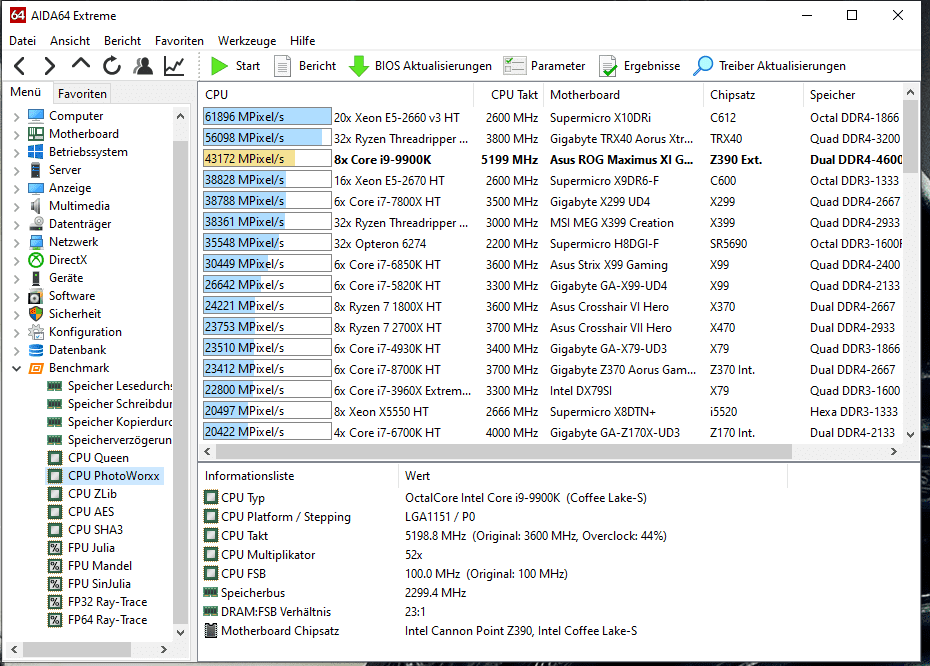The image size is (930, 666).
Task: Click the refresh icon in toolbar
Action: [x=112, y=66]
